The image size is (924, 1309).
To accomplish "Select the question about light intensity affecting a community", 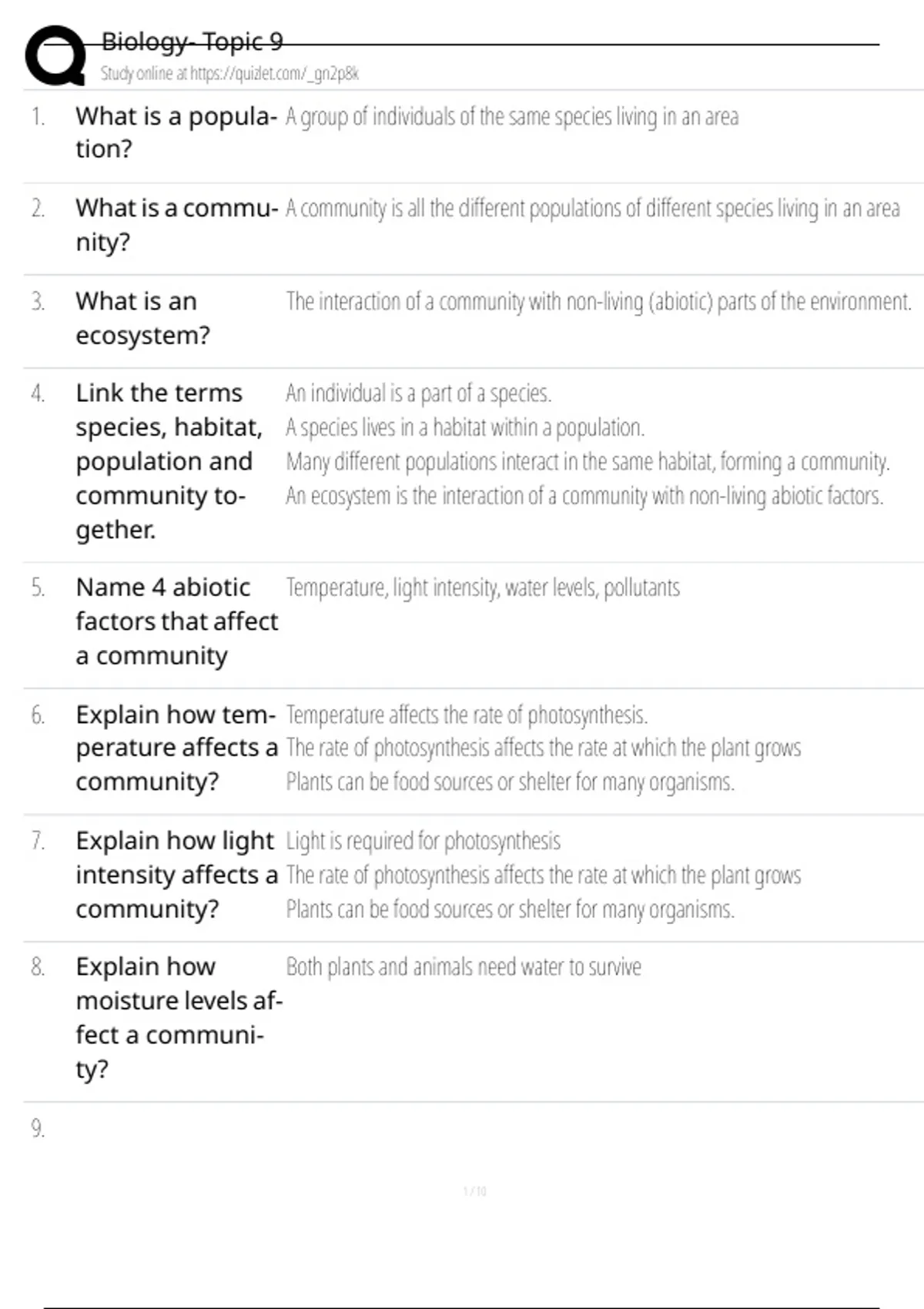I will click(x=176, y=875).
